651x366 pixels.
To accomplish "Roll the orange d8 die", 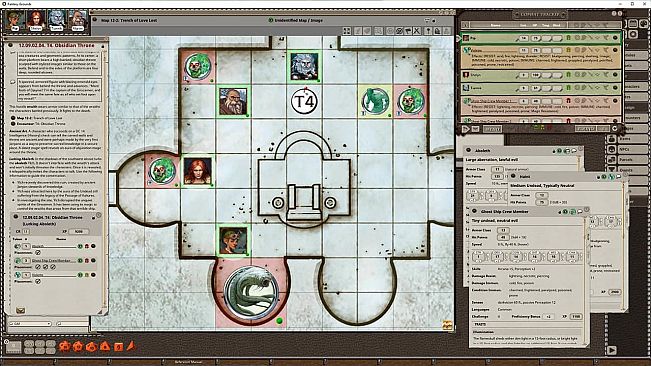I will click(x=105, y=346).
